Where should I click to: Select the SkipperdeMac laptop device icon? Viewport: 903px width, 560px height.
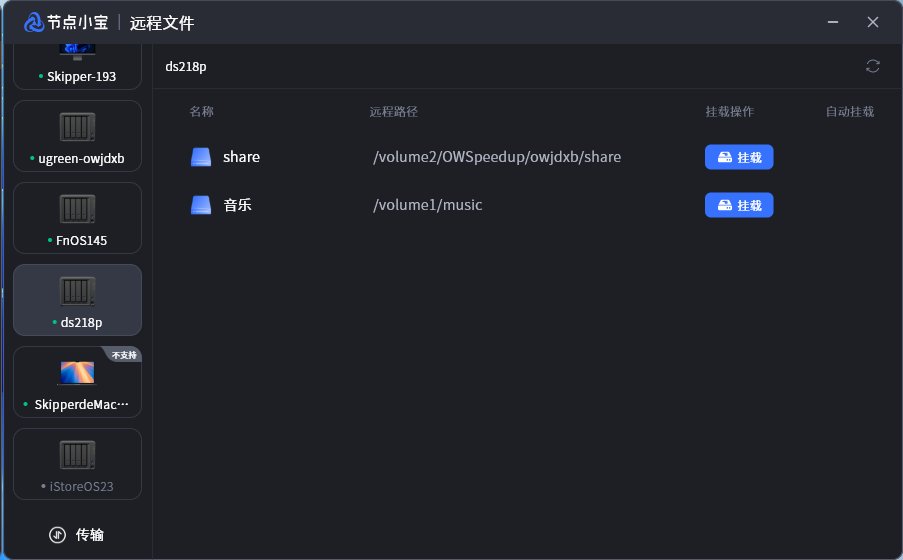click(77, 373)
